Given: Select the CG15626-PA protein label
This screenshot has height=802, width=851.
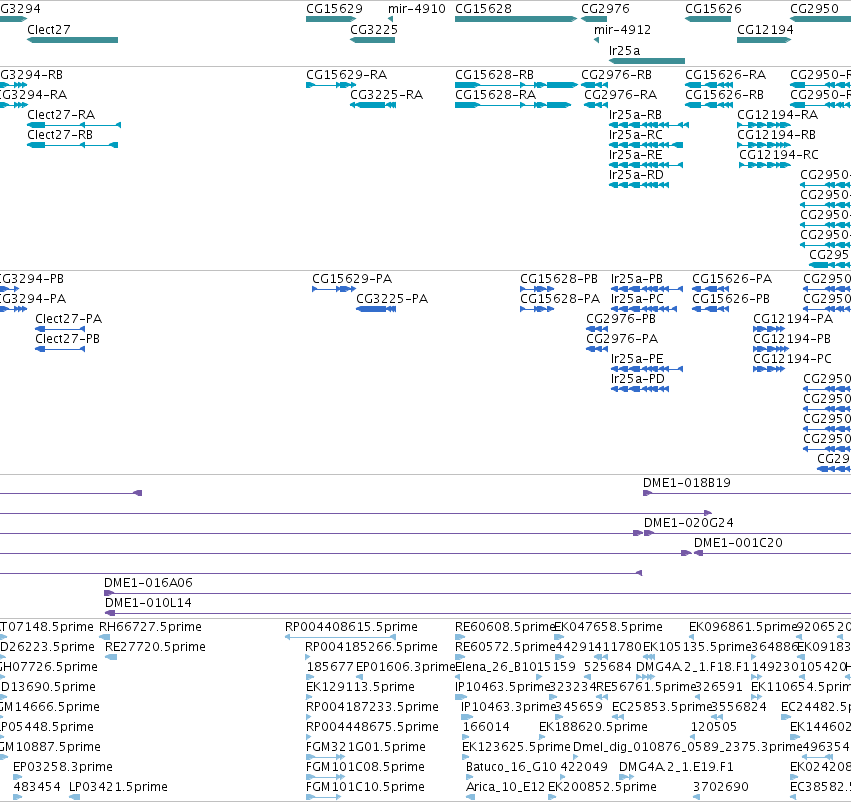Looking at the screenshot, I should [x=732, y=279].
